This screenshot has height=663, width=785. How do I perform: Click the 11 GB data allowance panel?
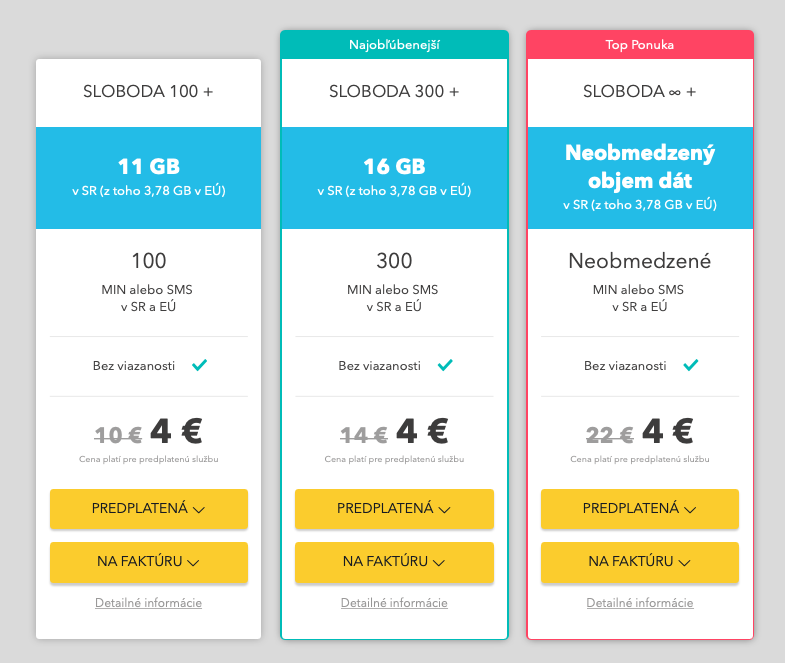pyautogui.click(x=149, y=178)
